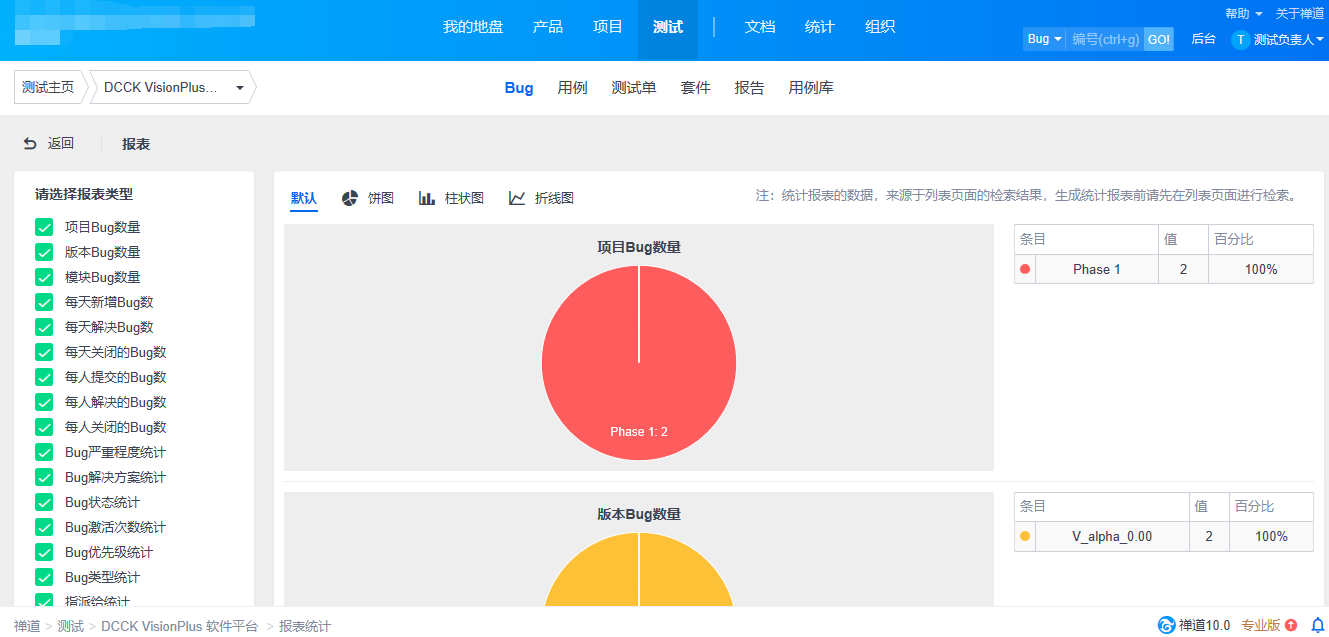Toggle the Bug状态统计 checkbox

pos(44,503)
